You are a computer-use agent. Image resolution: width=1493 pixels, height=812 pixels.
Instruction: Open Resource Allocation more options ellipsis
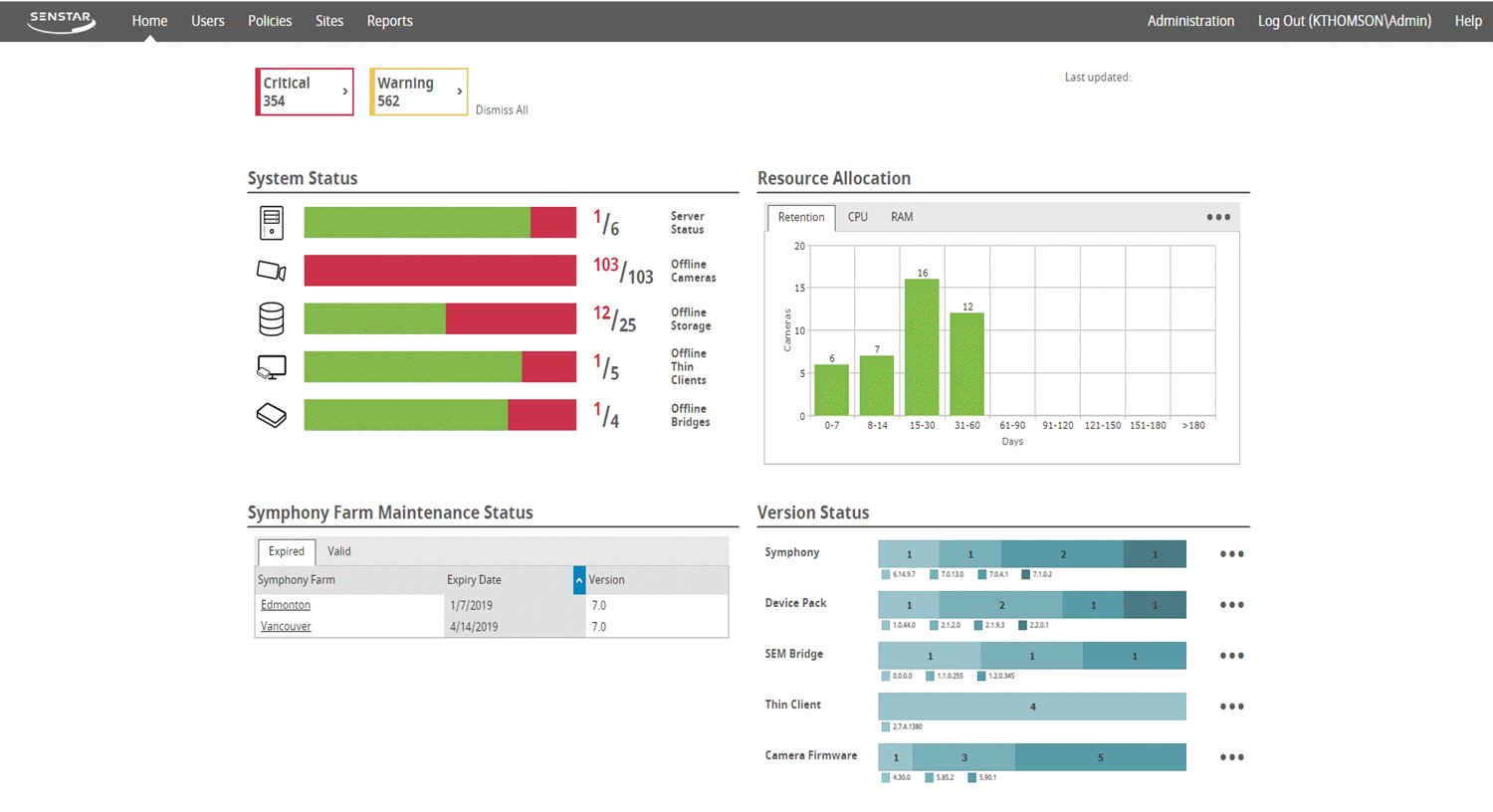click(x=1218, y=217)
